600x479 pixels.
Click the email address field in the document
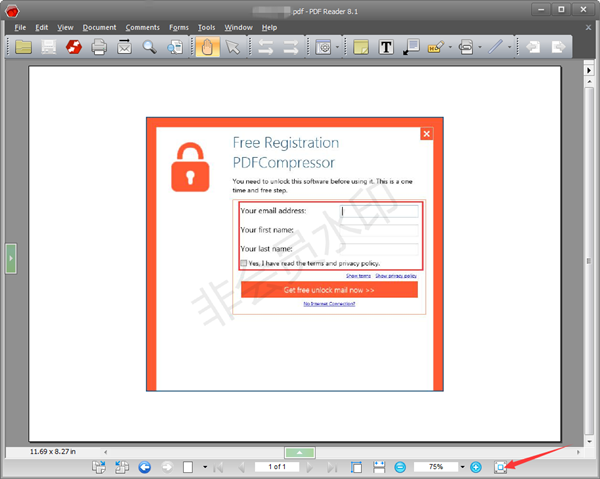379,211
